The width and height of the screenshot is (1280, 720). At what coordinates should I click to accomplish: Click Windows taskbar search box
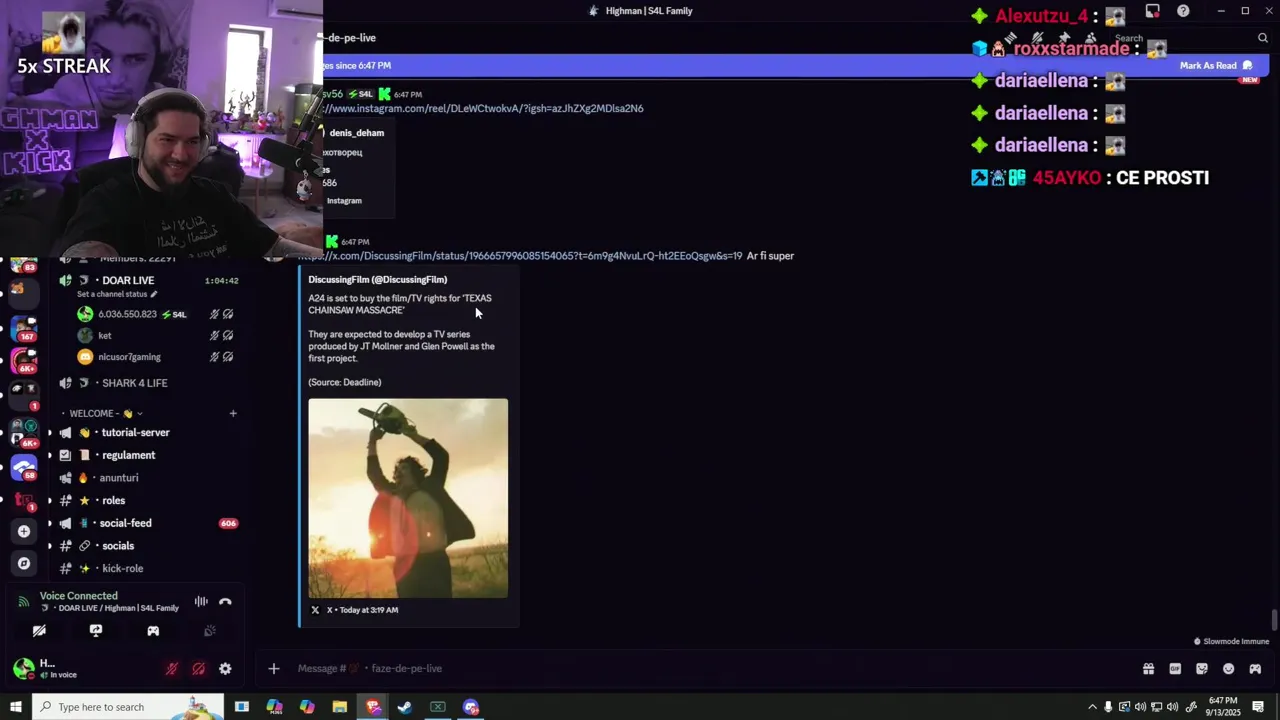[128, 707]
